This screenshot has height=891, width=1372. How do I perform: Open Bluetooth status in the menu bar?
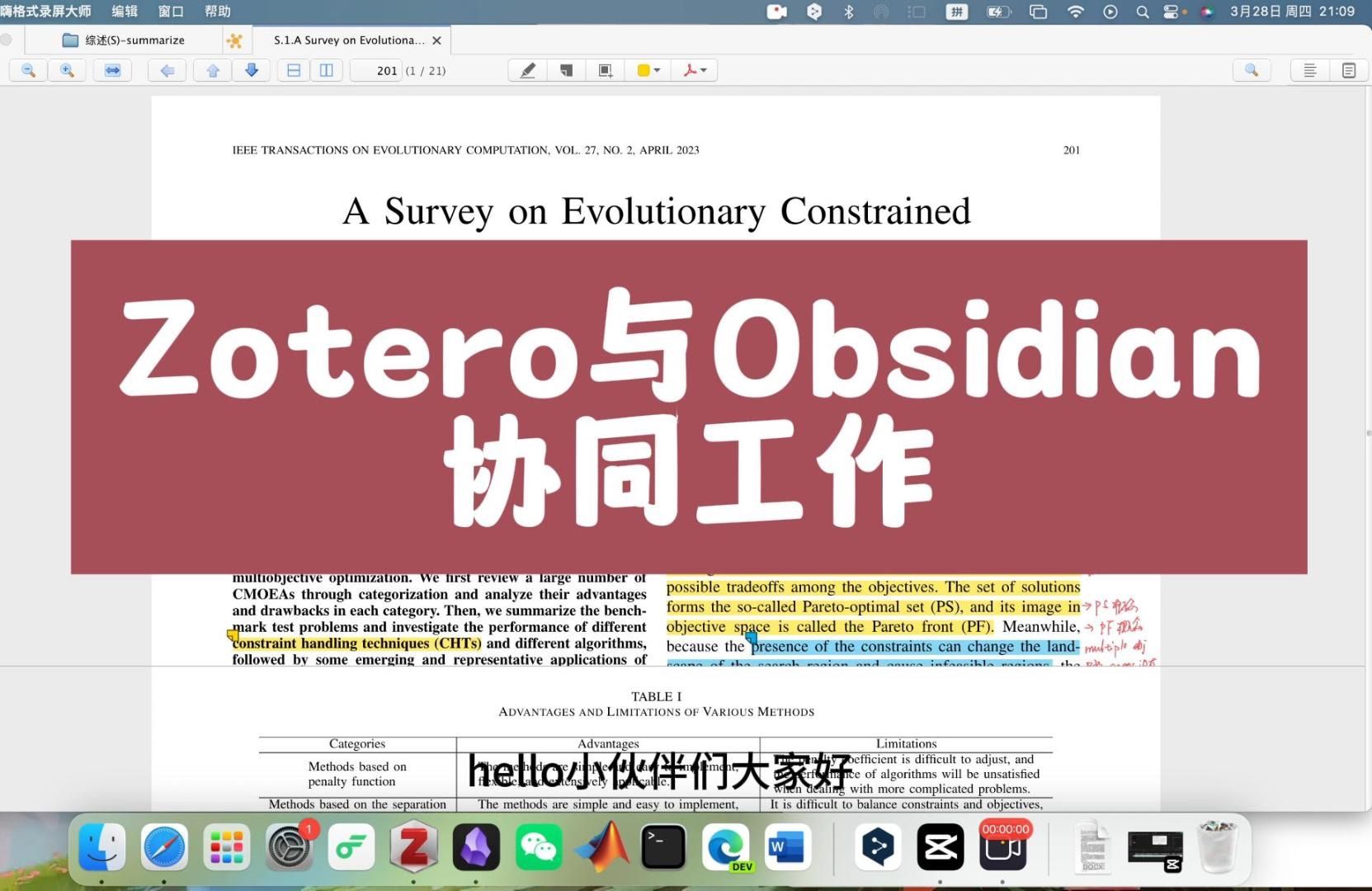click(x=848, y=12)
